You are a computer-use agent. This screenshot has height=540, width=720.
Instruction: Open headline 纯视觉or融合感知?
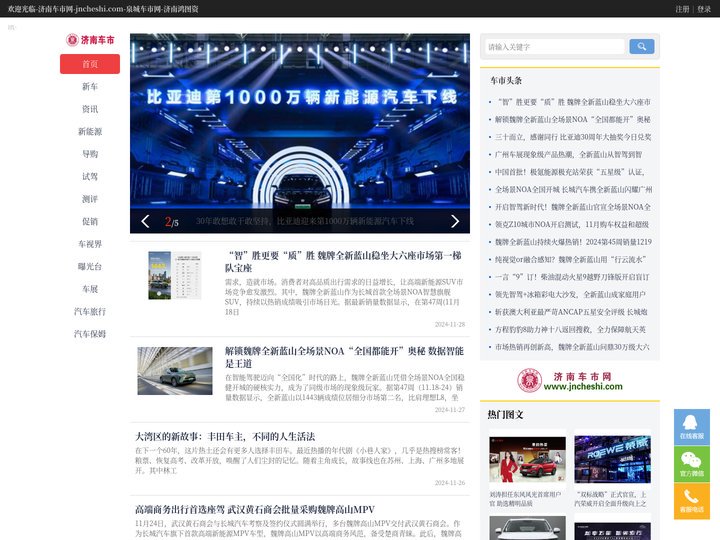[571, 259]
